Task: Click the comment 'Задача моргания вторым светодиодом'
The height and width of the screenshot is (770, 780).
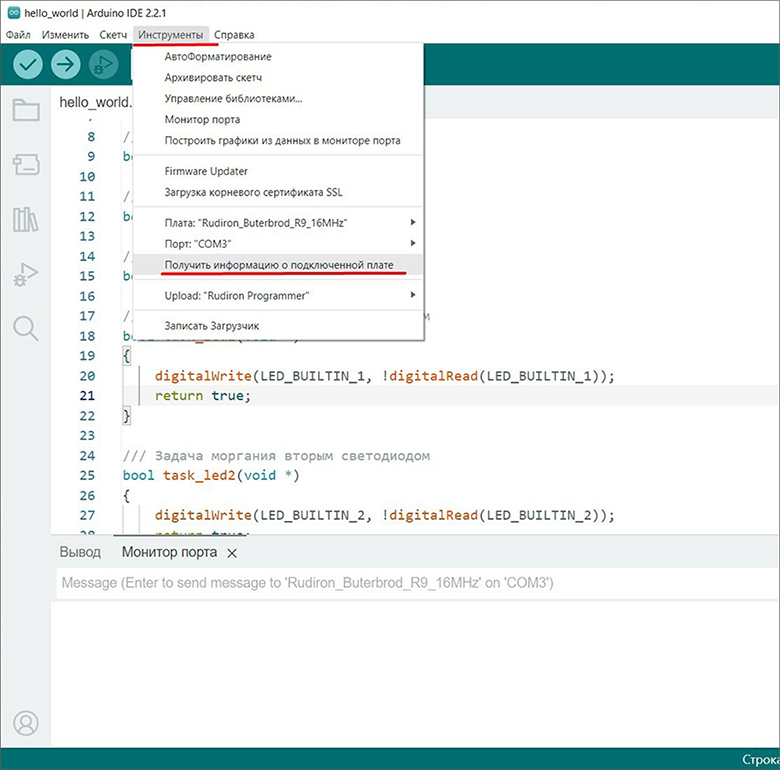Action: [x=292, y=456]
